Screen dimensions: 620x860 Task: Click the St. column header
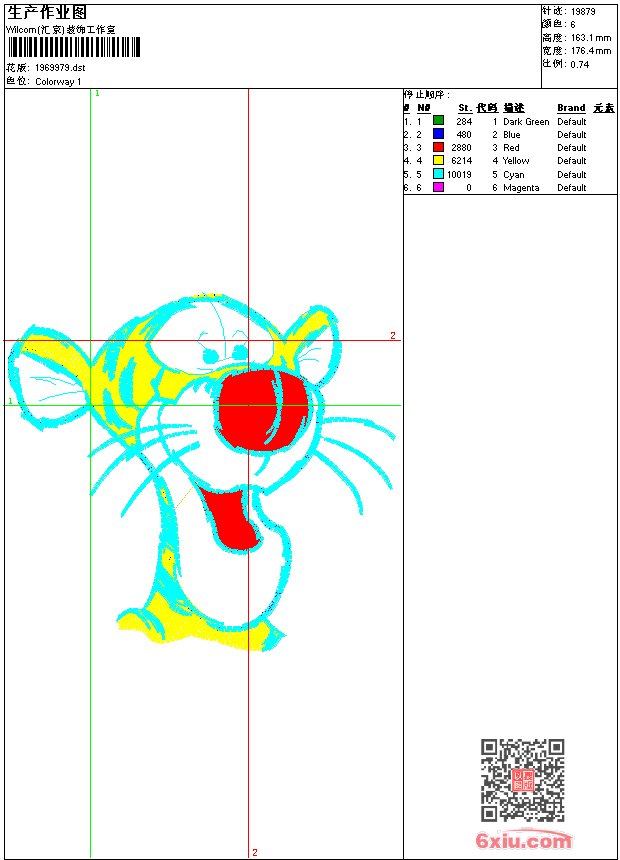(x=465, y=108)
